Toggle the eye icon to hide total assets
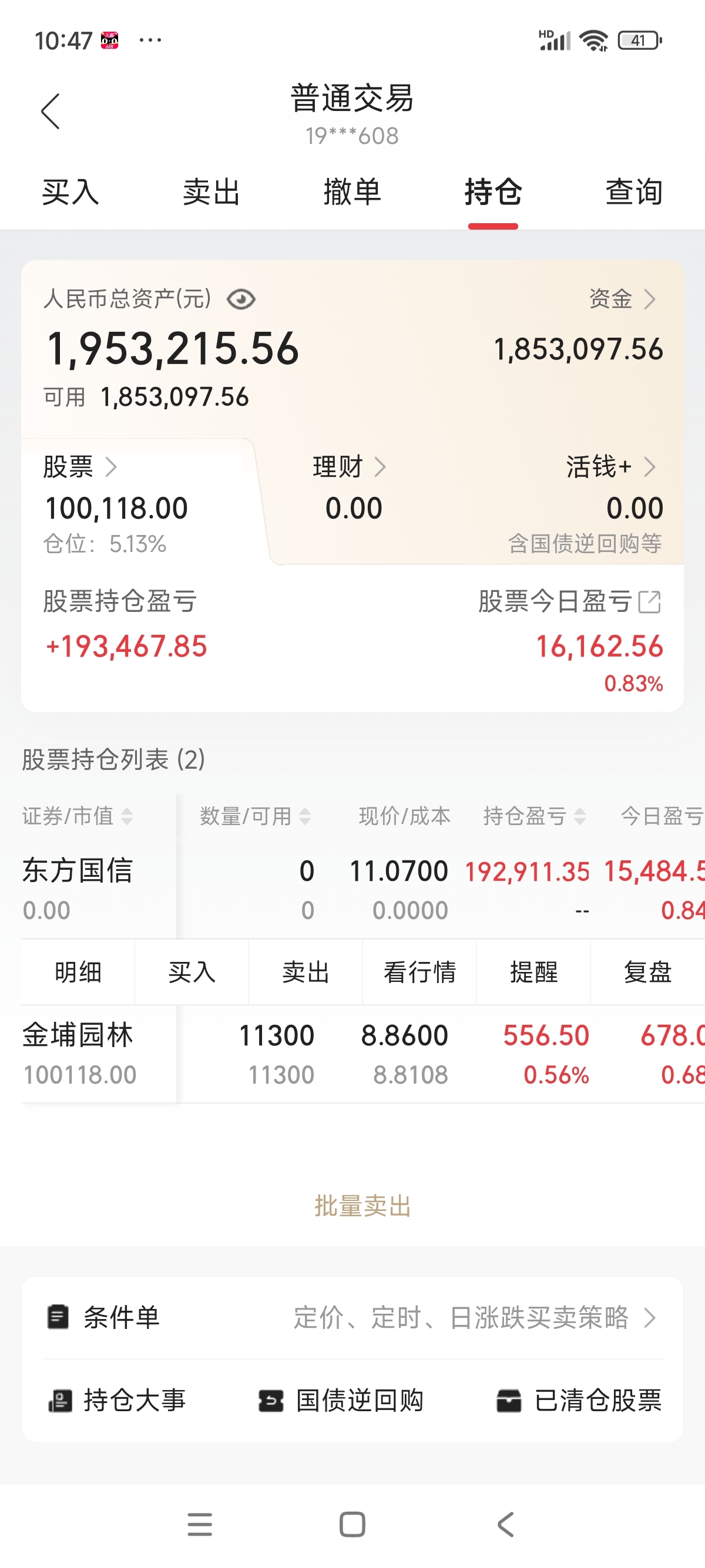 (x=241, y=299)
